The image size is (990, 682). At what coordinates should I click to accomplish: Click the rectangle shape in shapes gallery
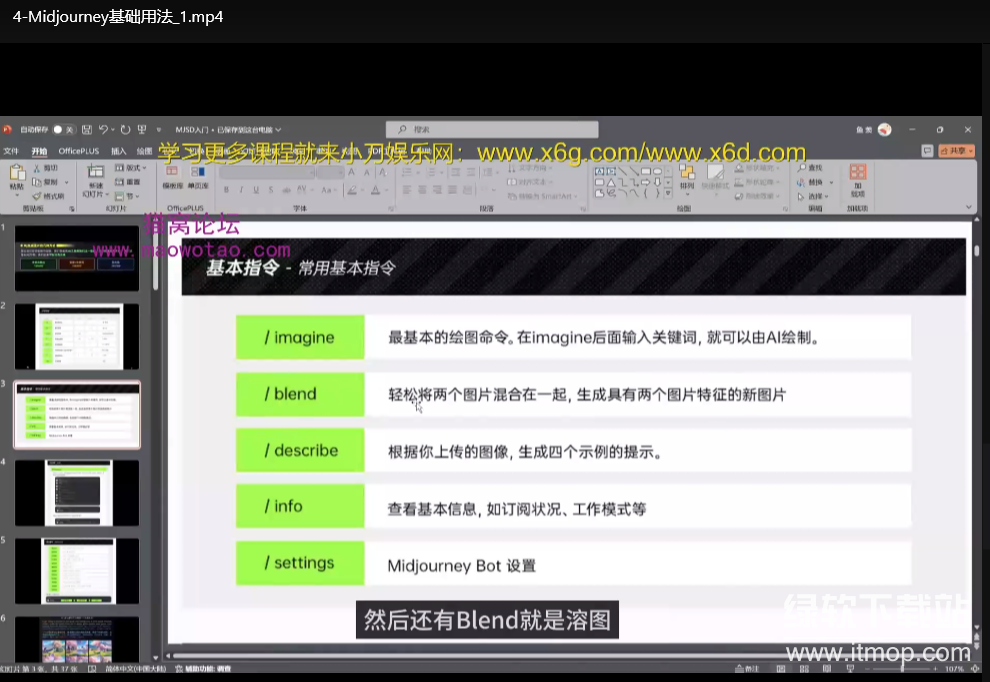(645, 171)
